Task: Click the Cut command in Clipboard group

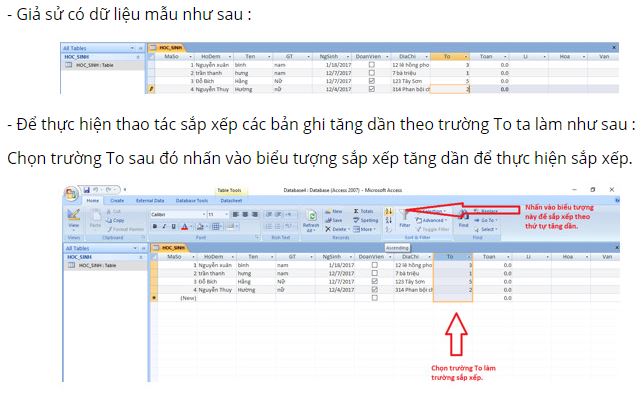Action: pos(113,212)
